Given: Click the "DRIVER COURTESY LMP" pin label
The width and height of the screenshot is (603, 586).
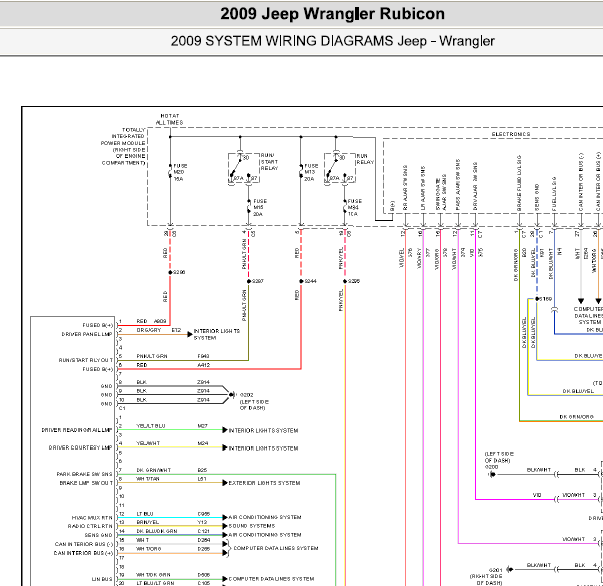Looking at the screenshot, I should tap(80, 448).
